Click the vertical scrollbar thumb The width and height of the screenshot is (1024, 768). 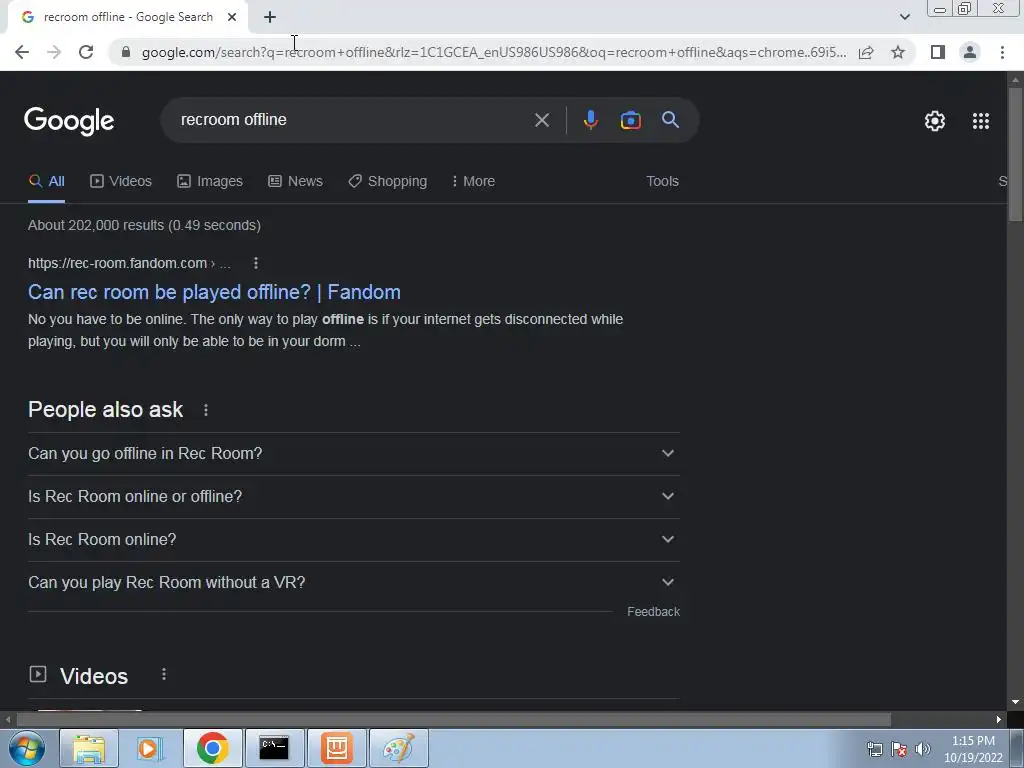point(1015,154)
